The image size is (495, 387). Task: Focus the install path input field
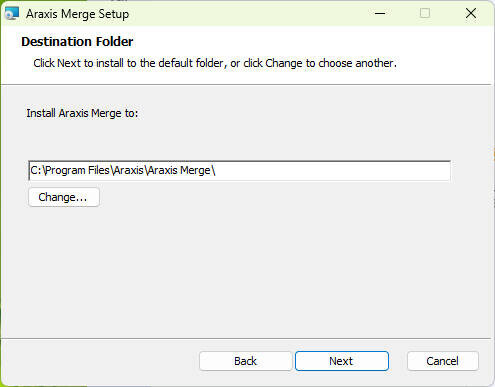(239, 170)
